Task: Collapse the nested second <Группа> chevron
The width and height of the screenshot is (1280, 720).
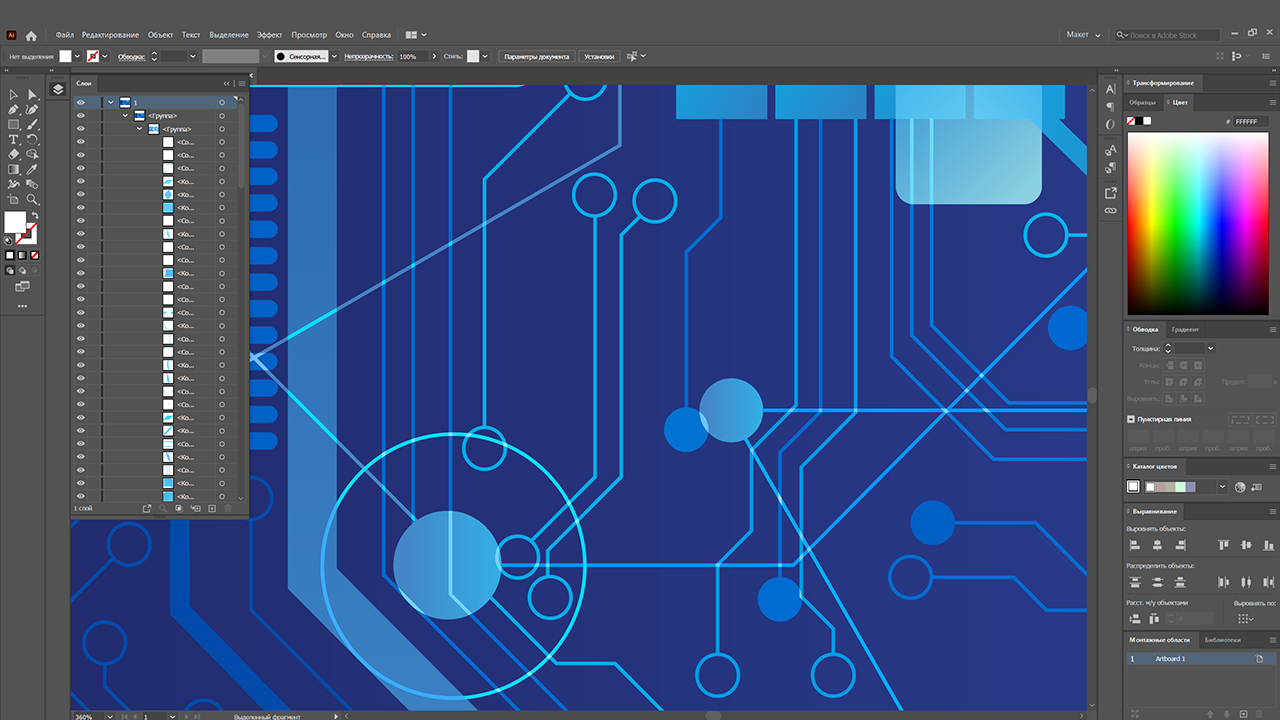Action: coord(140,129)
